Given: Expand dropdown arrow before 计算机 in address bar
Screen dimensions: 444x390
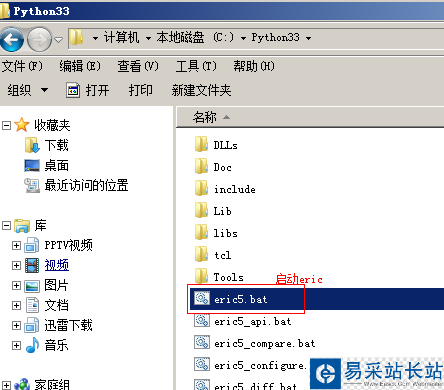Looking at the screenshot, I should (x=95, y=38).
